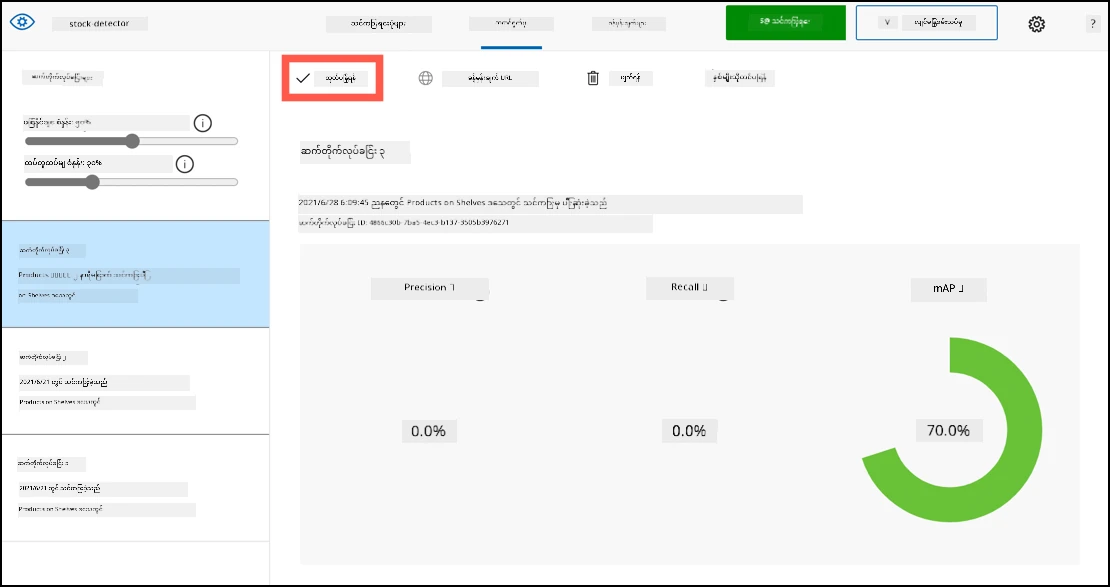Click info icon beside probability threshold
The height and width of the screenshot is (587, 1110).
202,123
